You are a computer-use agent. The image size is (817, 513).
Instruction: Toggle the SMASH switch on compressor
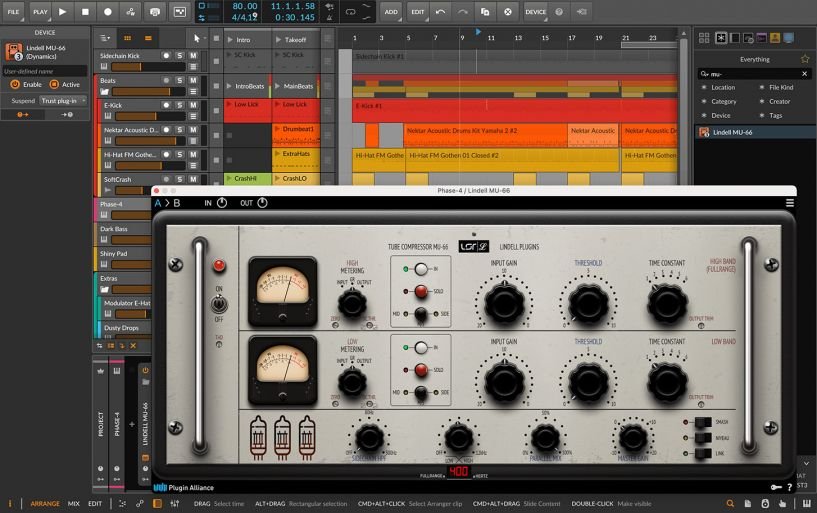(701, 423)
